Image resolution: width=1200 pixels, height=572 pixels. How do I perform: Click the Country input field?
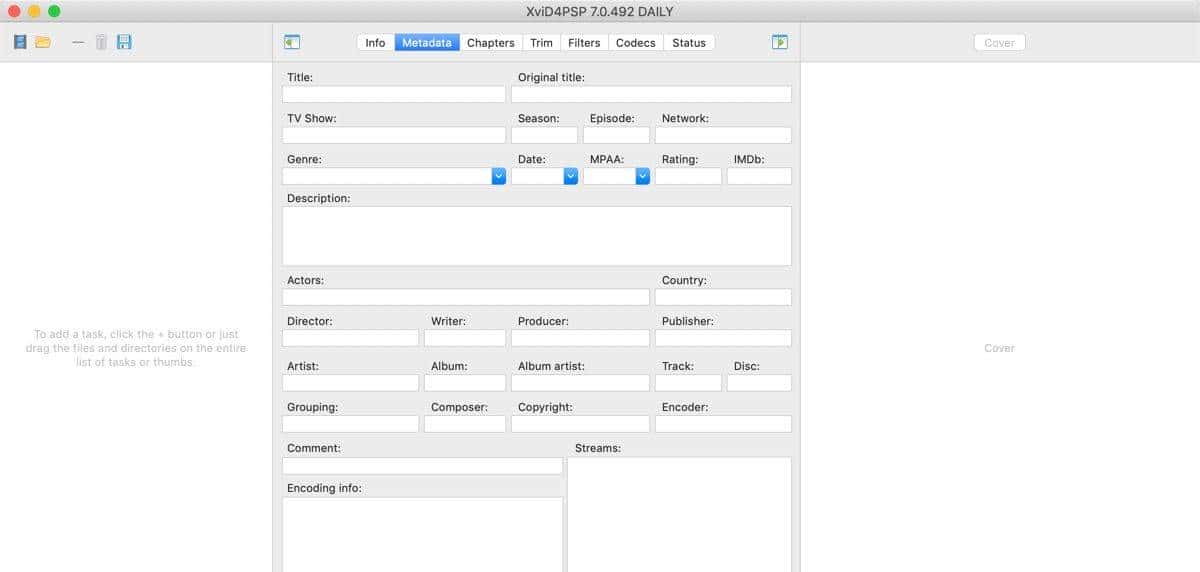coord(723,297)
